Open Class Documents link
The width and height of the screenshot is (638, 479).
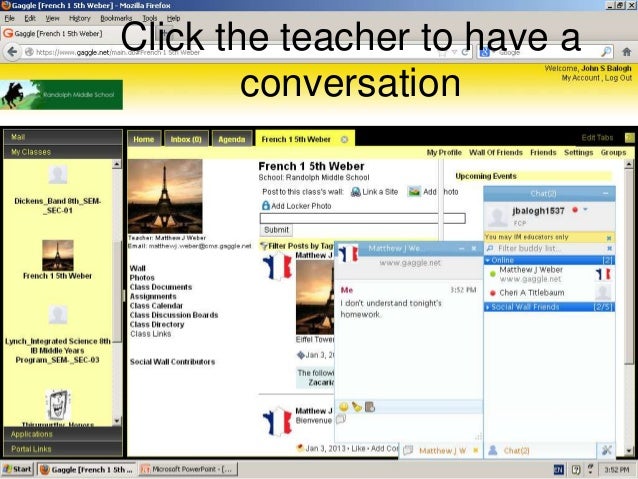[161, 287]
